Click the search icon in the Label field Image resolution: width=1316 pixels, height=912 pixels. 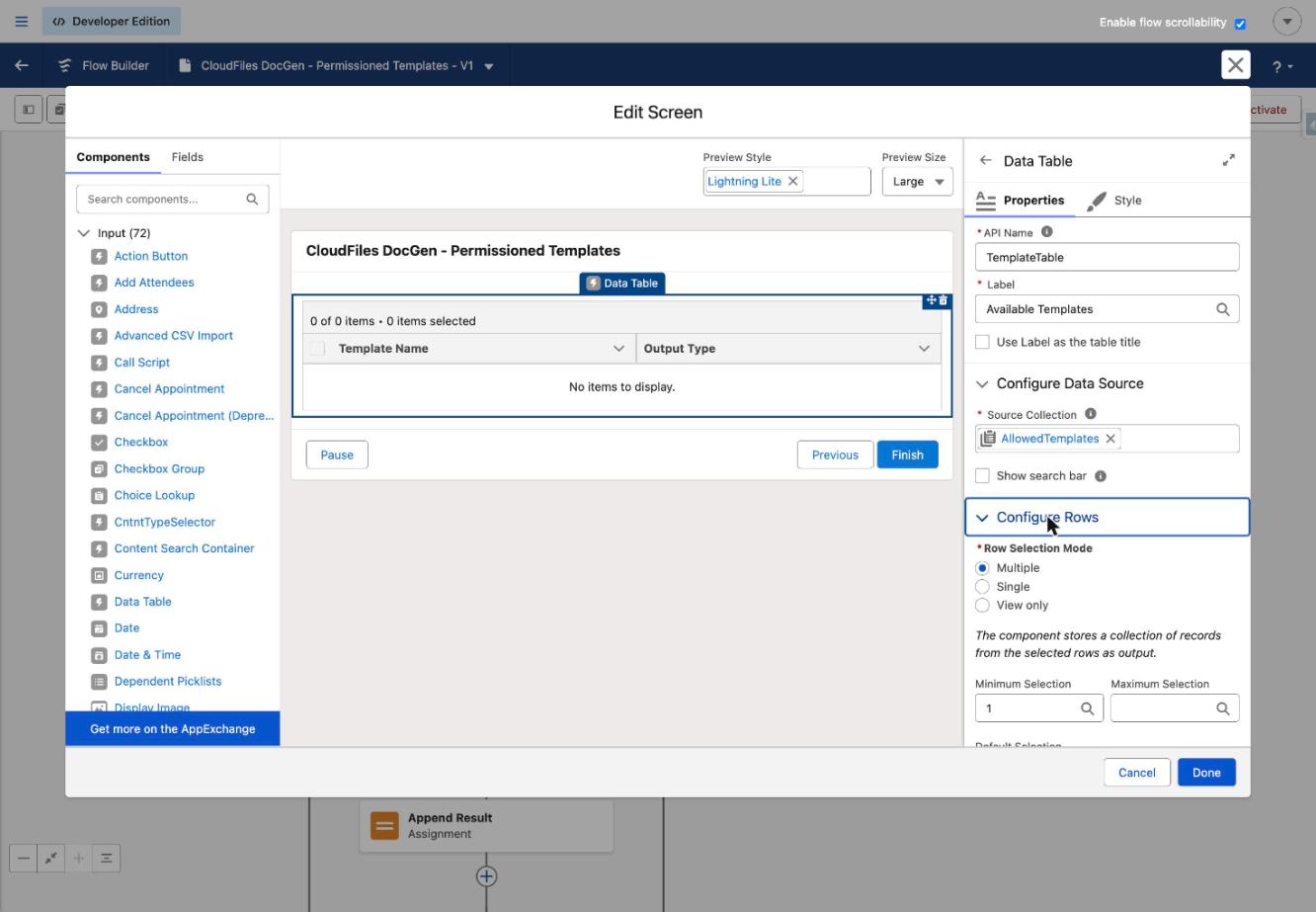(1222, 309)
